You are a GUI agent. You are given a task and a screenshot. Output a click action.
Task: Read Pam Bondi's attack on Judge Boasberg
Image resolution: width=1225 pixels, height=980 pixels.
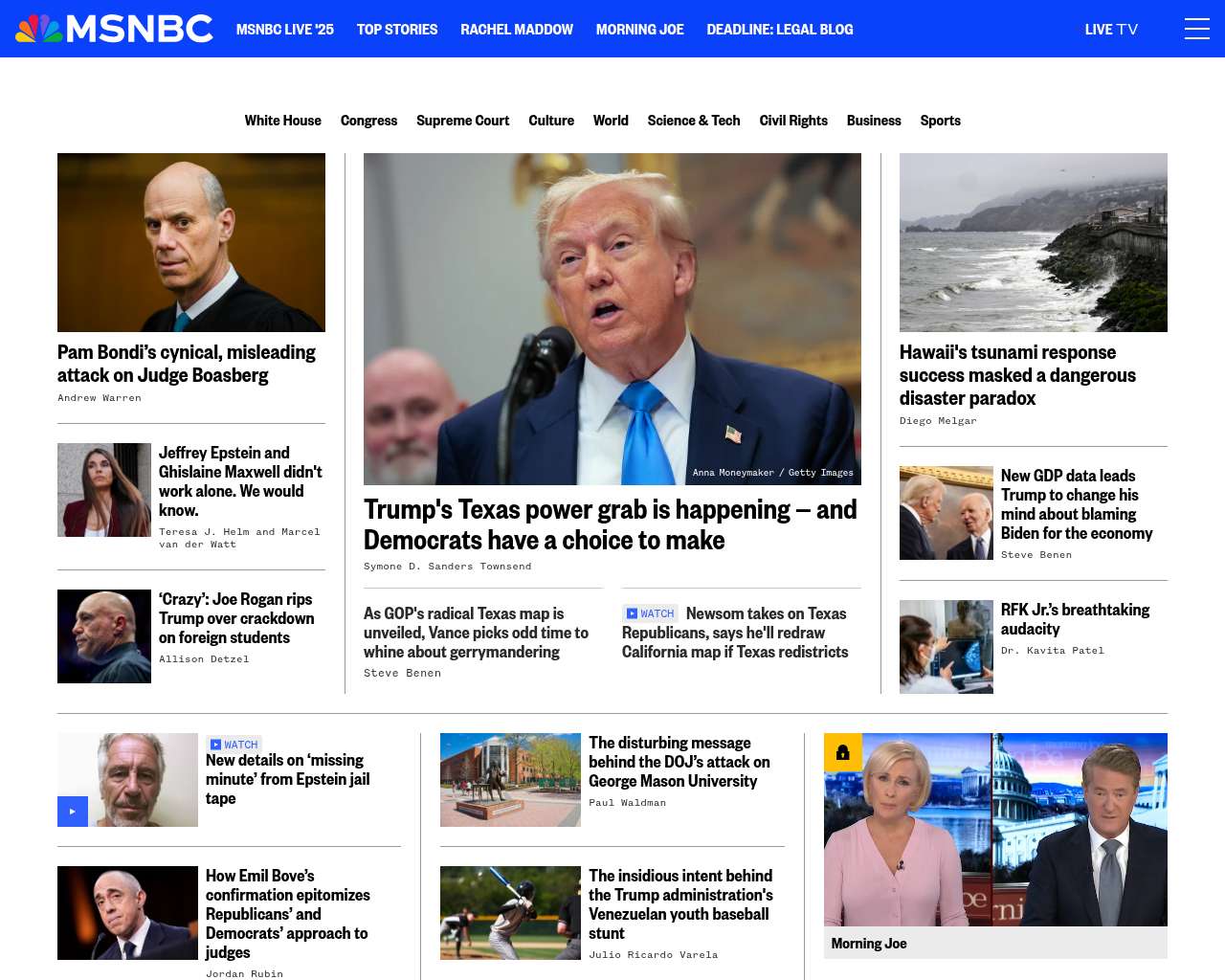click(187, 364)
